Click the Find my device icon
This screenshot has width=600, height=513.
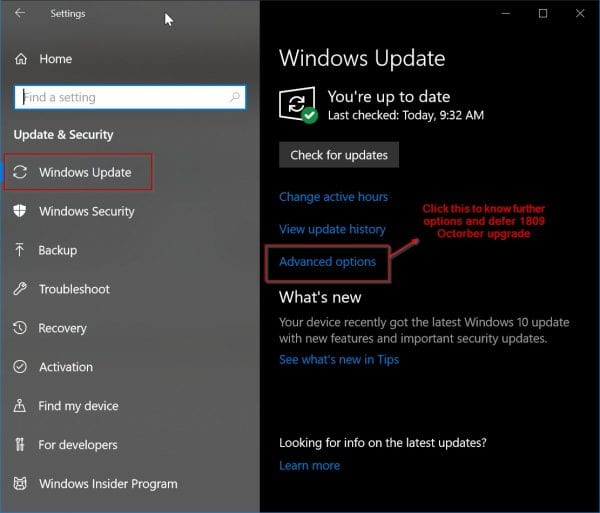[x=20, y=406]
